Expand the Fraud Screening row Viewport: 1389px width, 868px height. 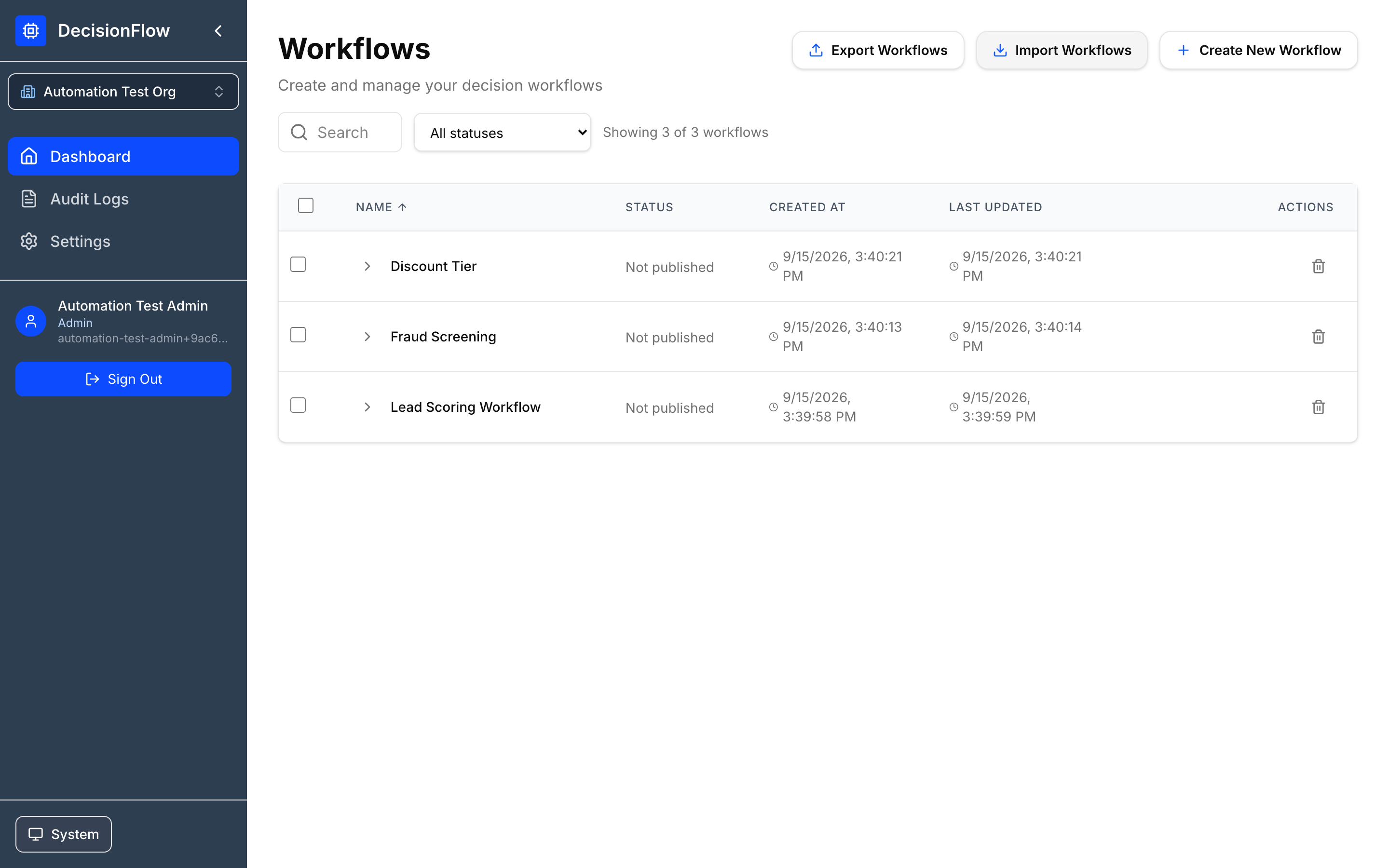368,337
